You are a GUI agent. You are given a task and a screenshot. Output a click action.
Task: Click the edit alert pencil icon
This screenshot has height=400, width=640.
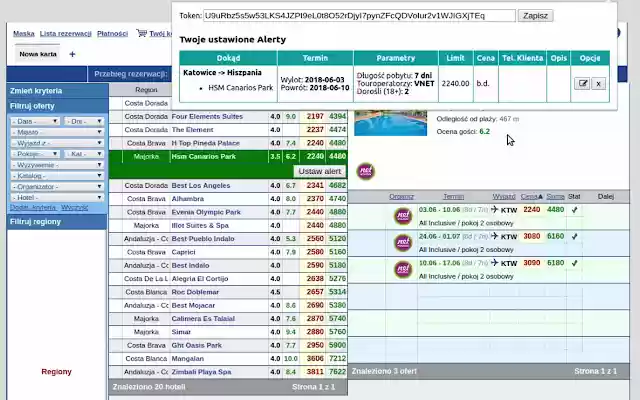click(x=582, y=84)
